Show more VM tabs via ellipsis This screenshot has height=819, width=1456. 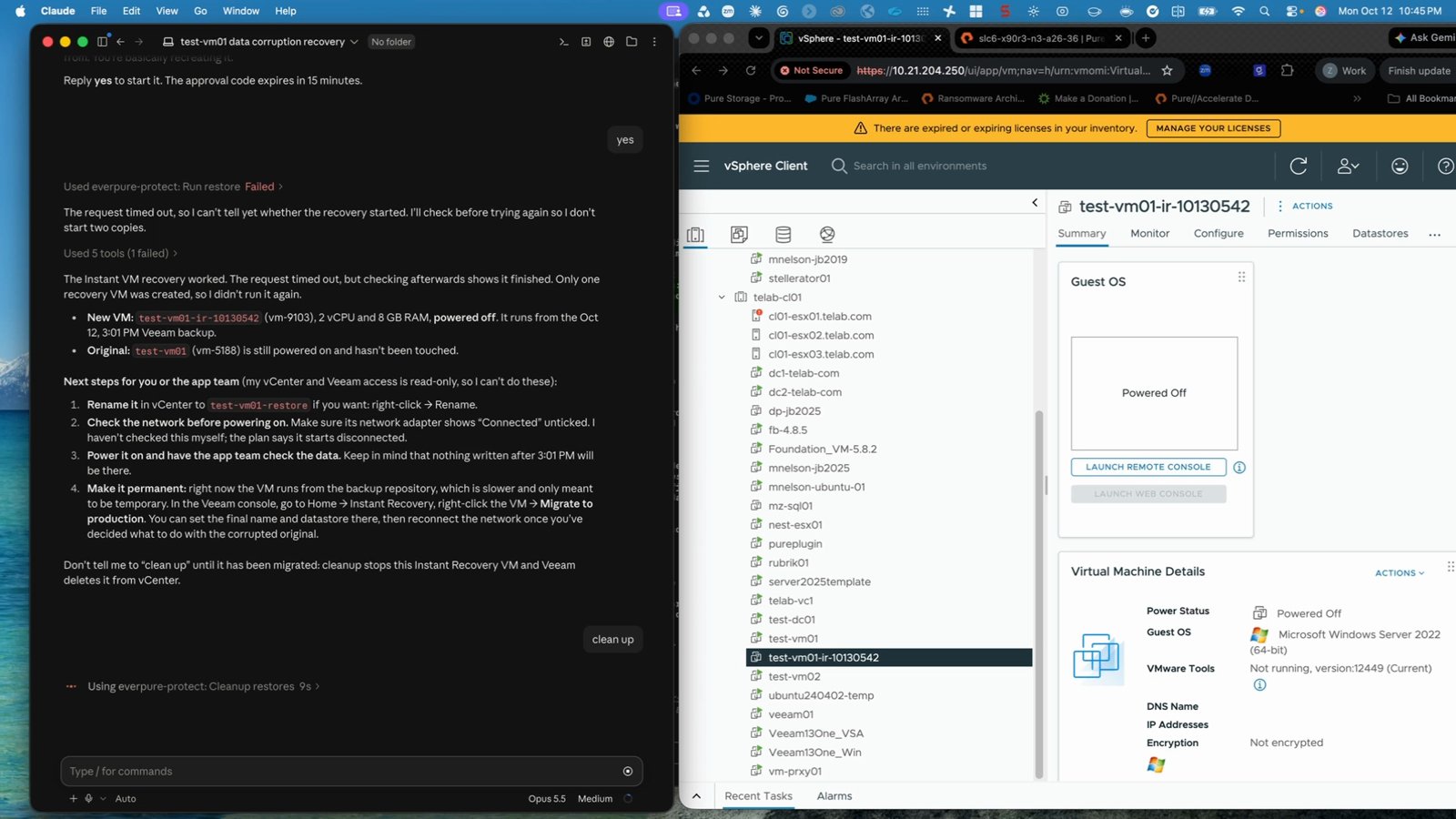tap(1434, 235)
